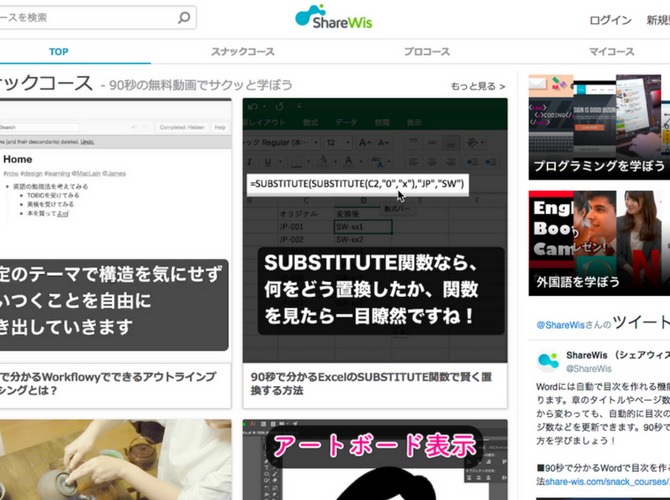This screenshot has height=500, width=670.
Task: Open the アートボード表示 video thumbnail
Action: [x=375, y=460]
